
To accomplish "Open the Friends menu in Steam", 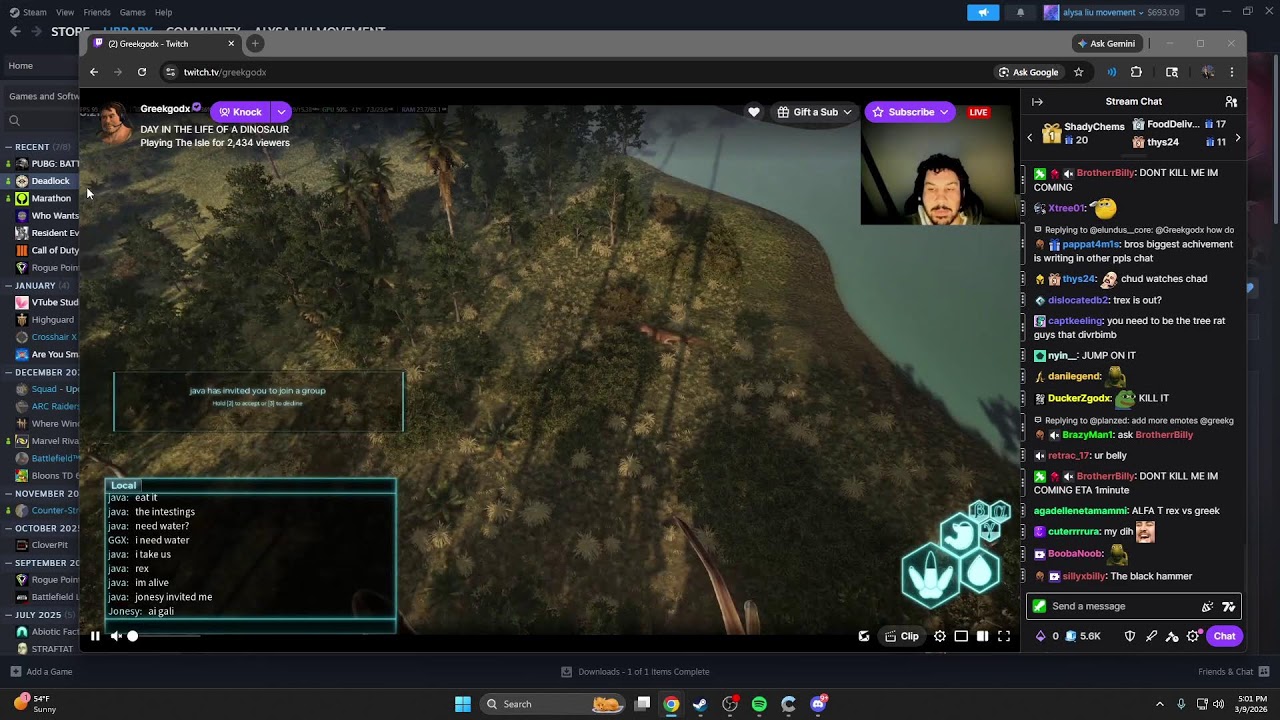I will [x=97, y=12].
